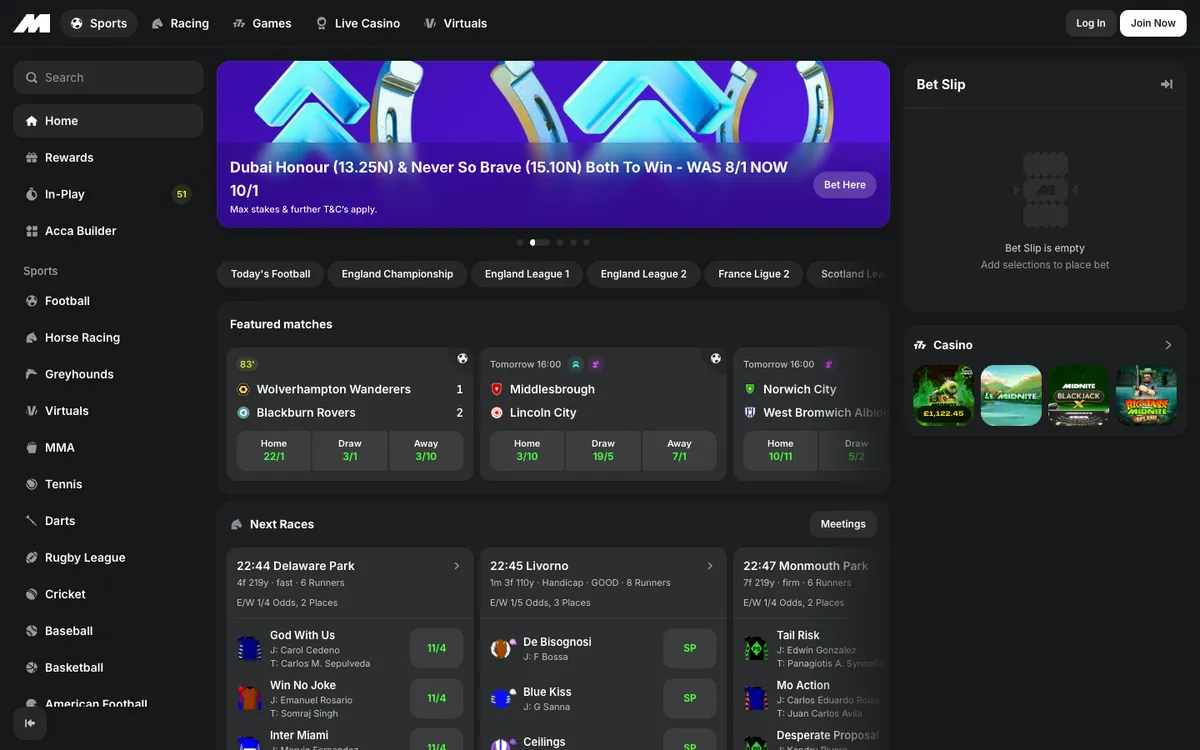
Task: Click the Mo Action runner name
Action: point(803,685)
